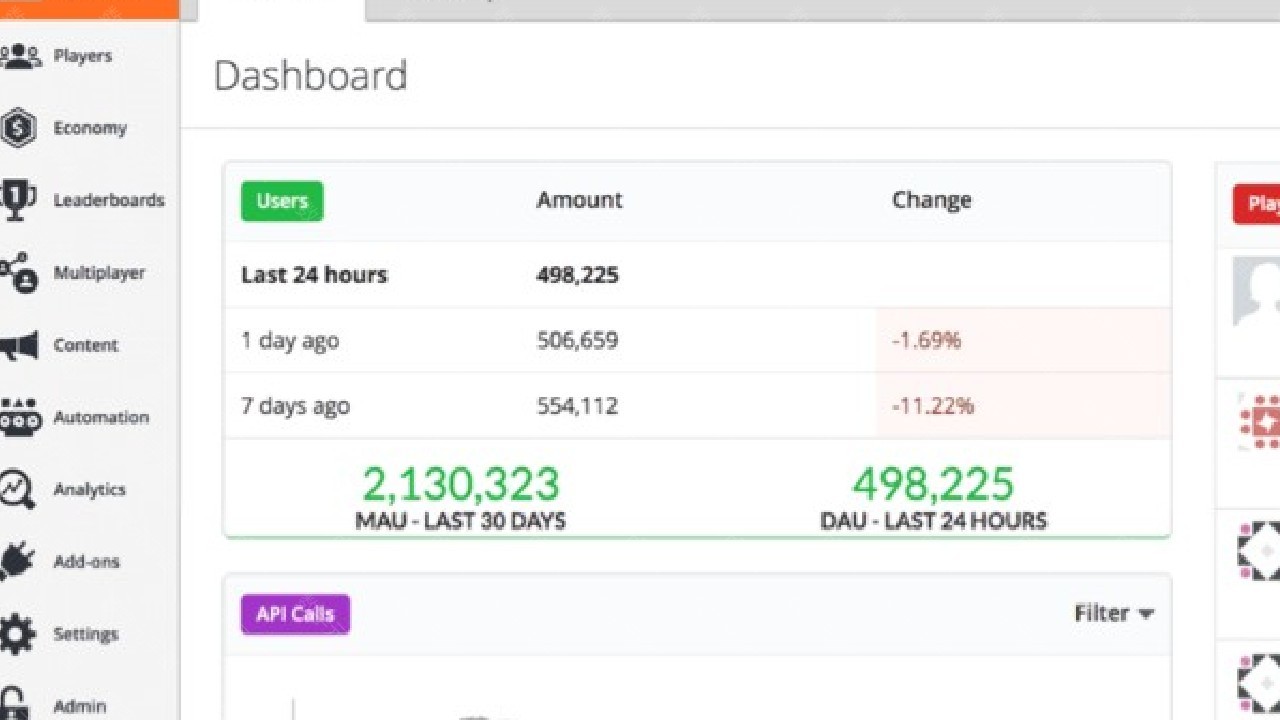Click the Content megaphone icon
Screen dimensions: 1280x720
pos(19,345)
